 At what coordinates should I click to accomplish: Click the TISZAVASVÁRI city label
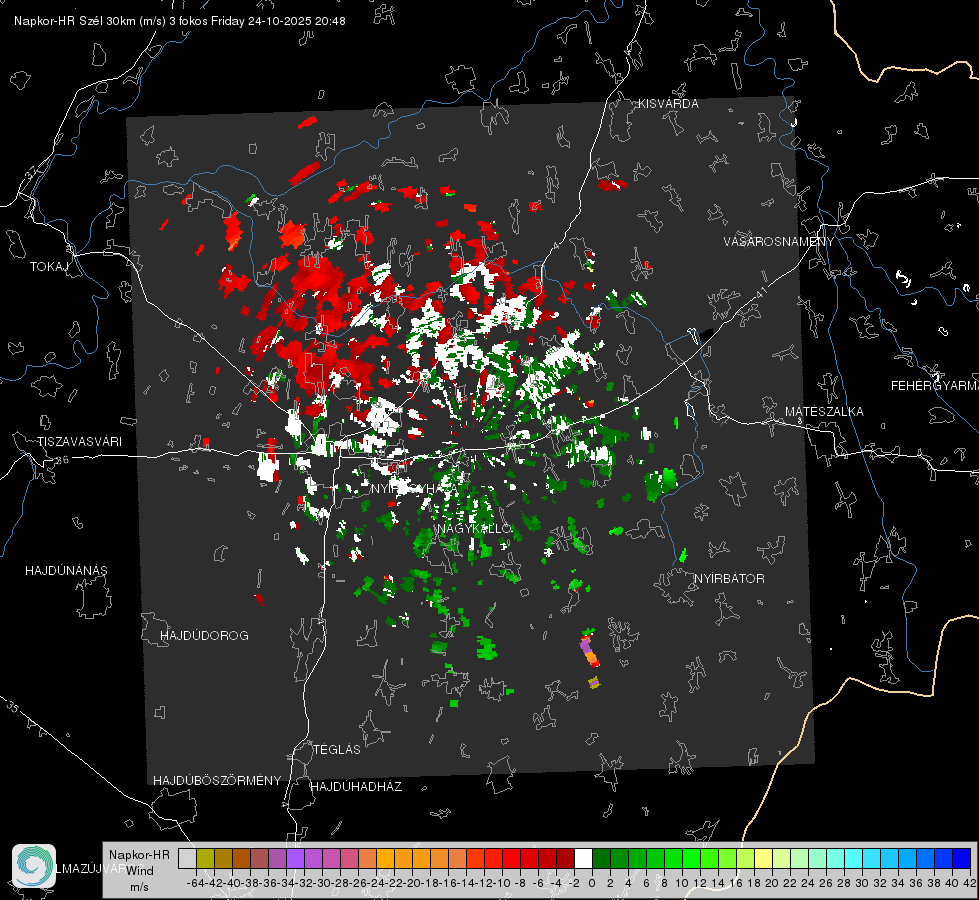click(x=79, y=442)
